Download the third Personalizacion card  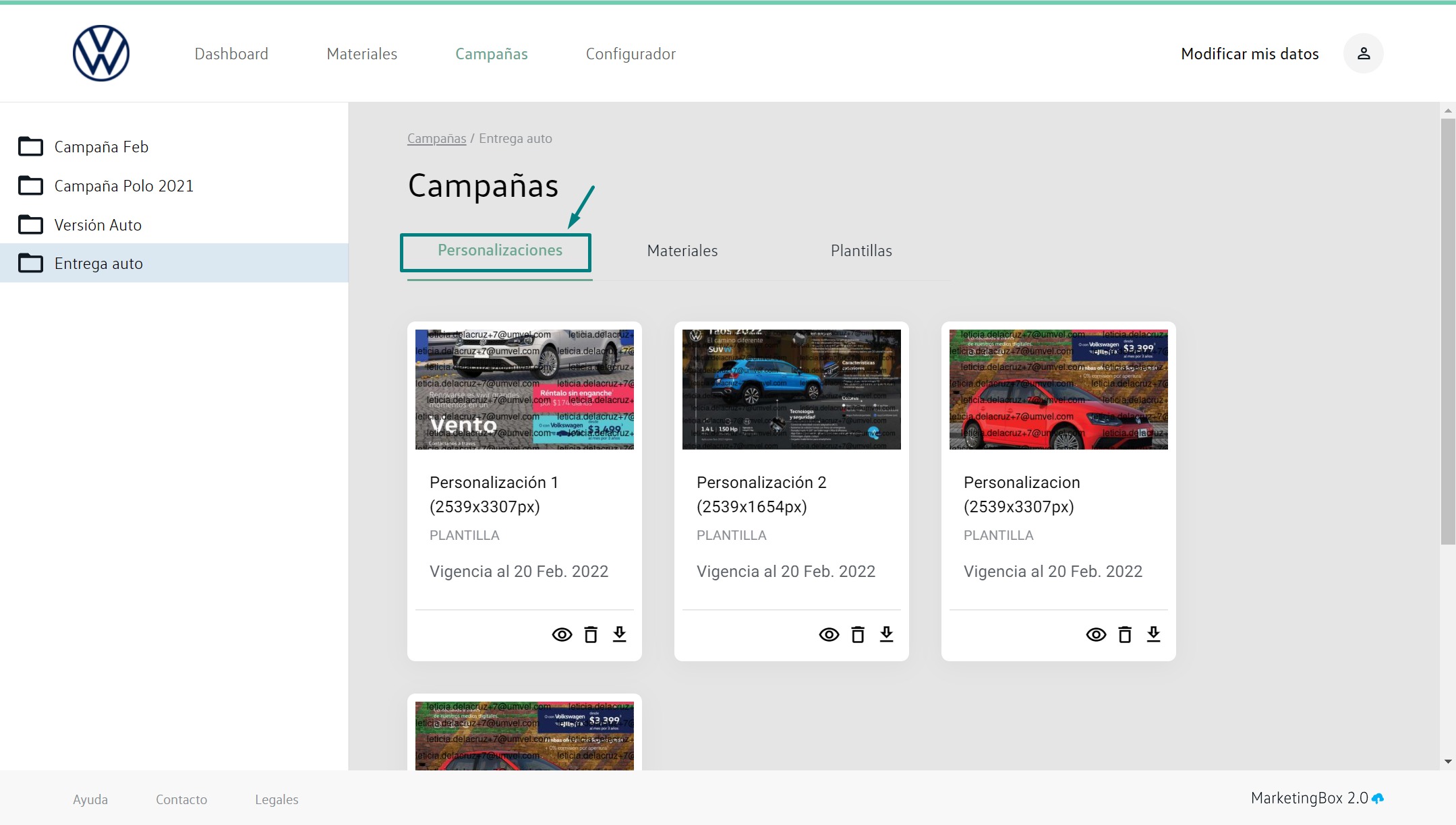pos(1153,634)
